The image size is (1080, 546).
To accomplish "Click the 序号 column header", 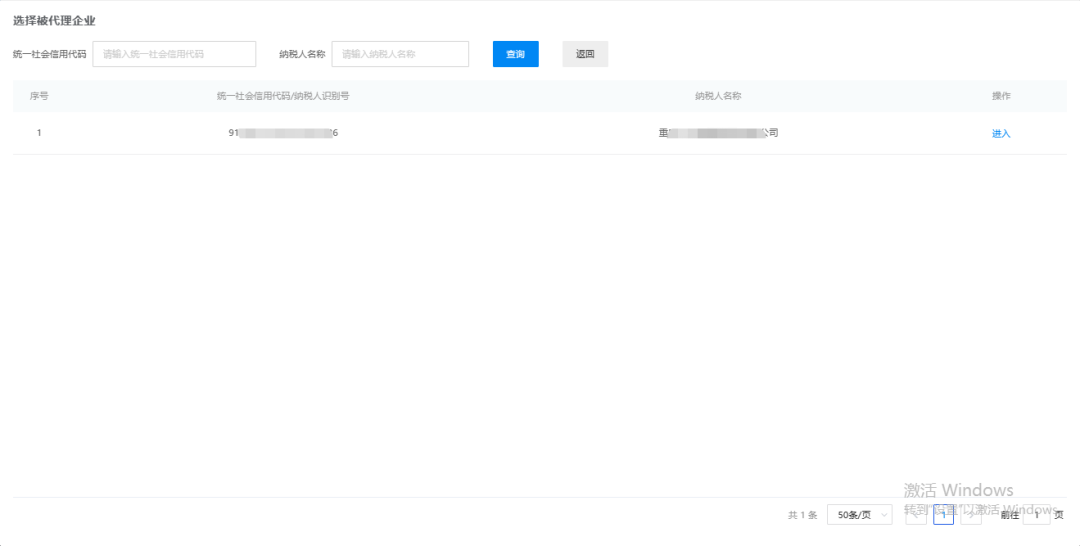I will click(39, 96).
